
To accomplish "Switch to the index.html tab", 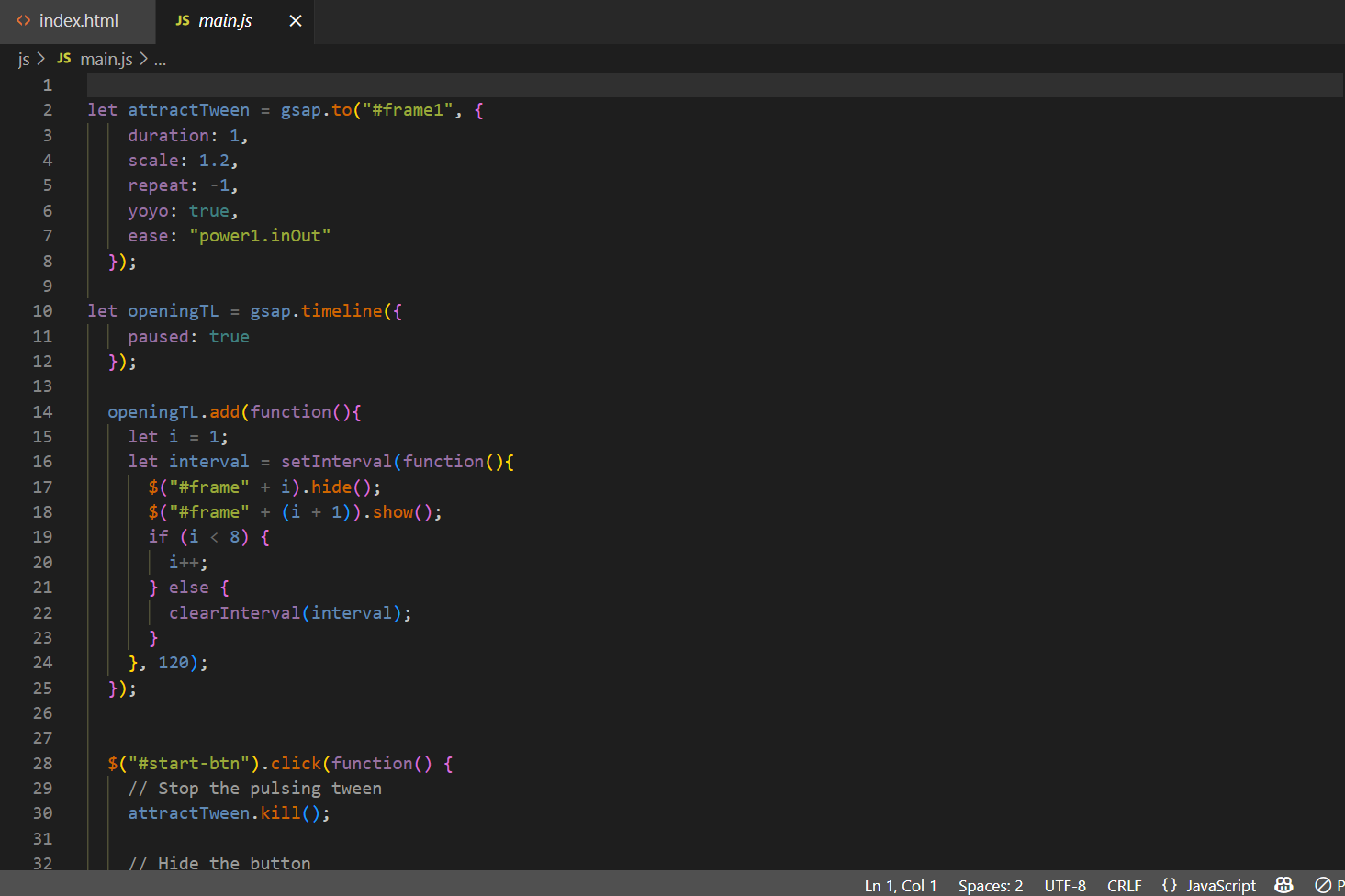I will pyautogui.click(x=78, y=20).
